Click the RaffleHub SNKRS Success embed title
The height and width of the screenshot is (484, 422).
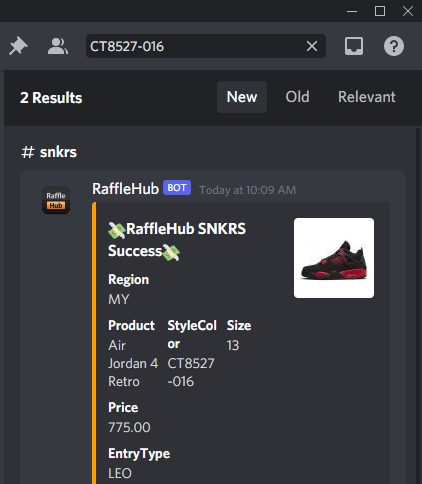(x=177, y=240)
